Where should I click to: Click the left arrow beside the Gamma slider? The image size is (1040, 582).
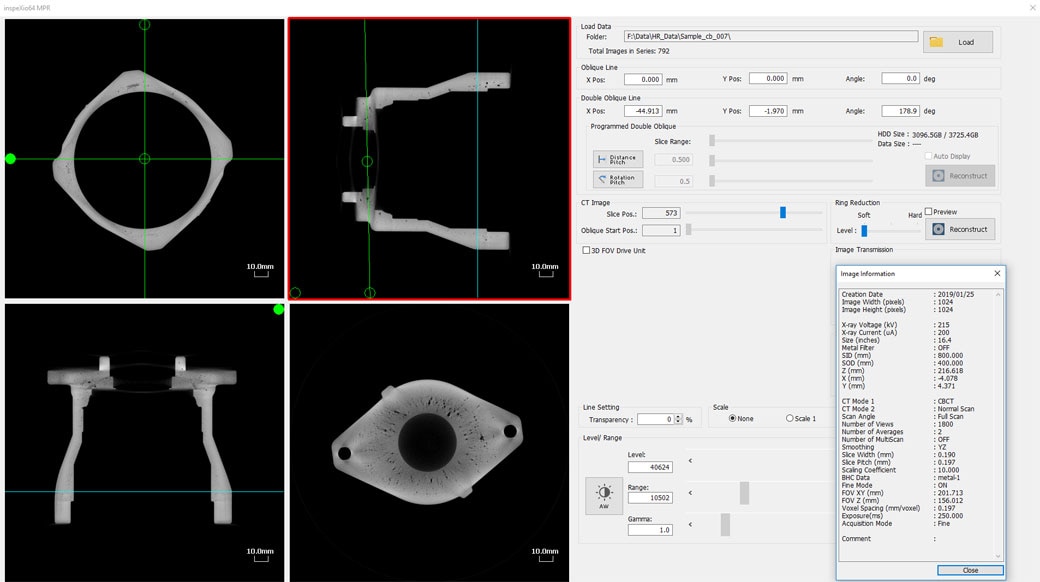[x=690, y=524]
